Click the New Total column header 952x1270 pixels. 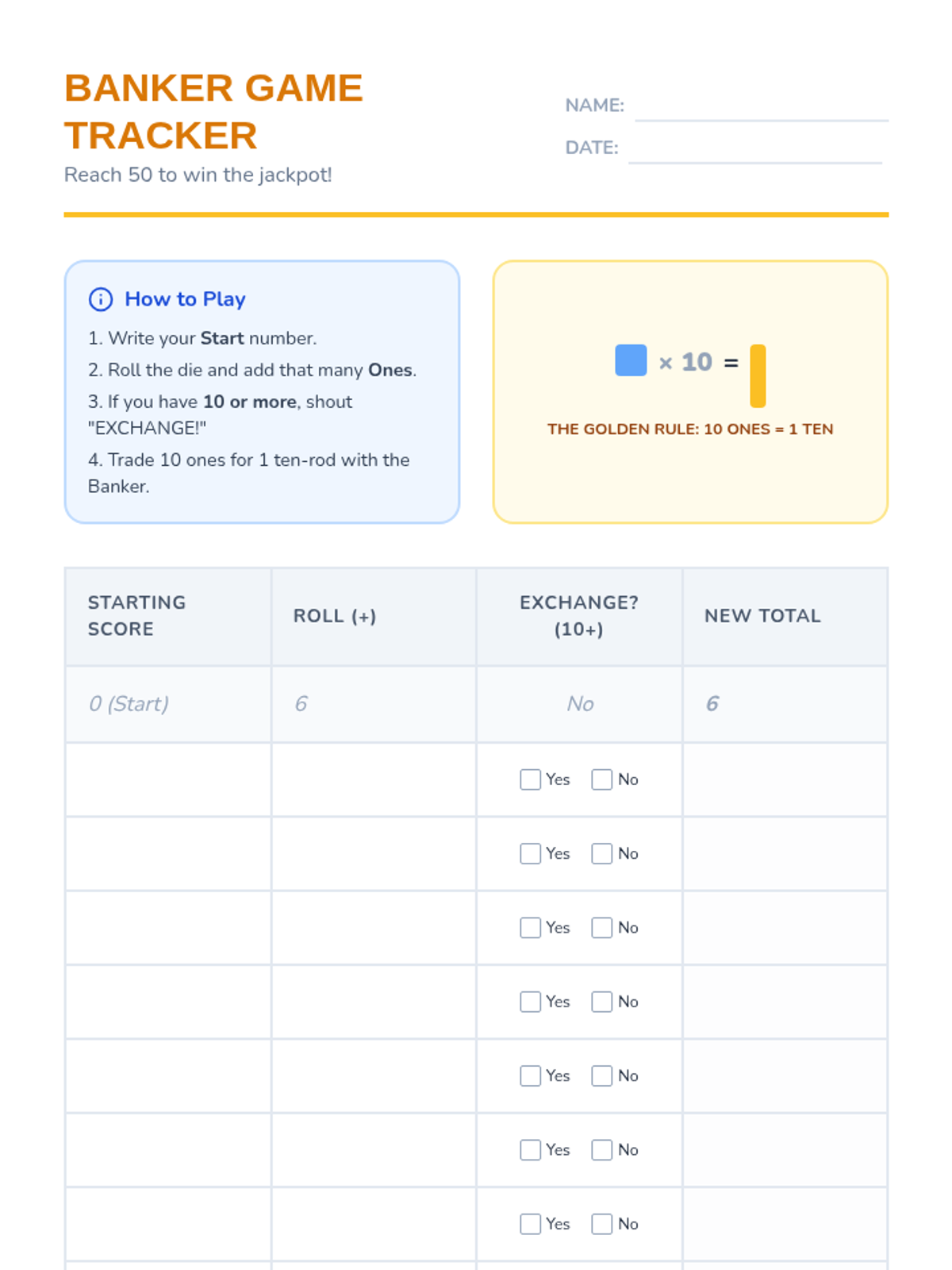click(762, 616)
